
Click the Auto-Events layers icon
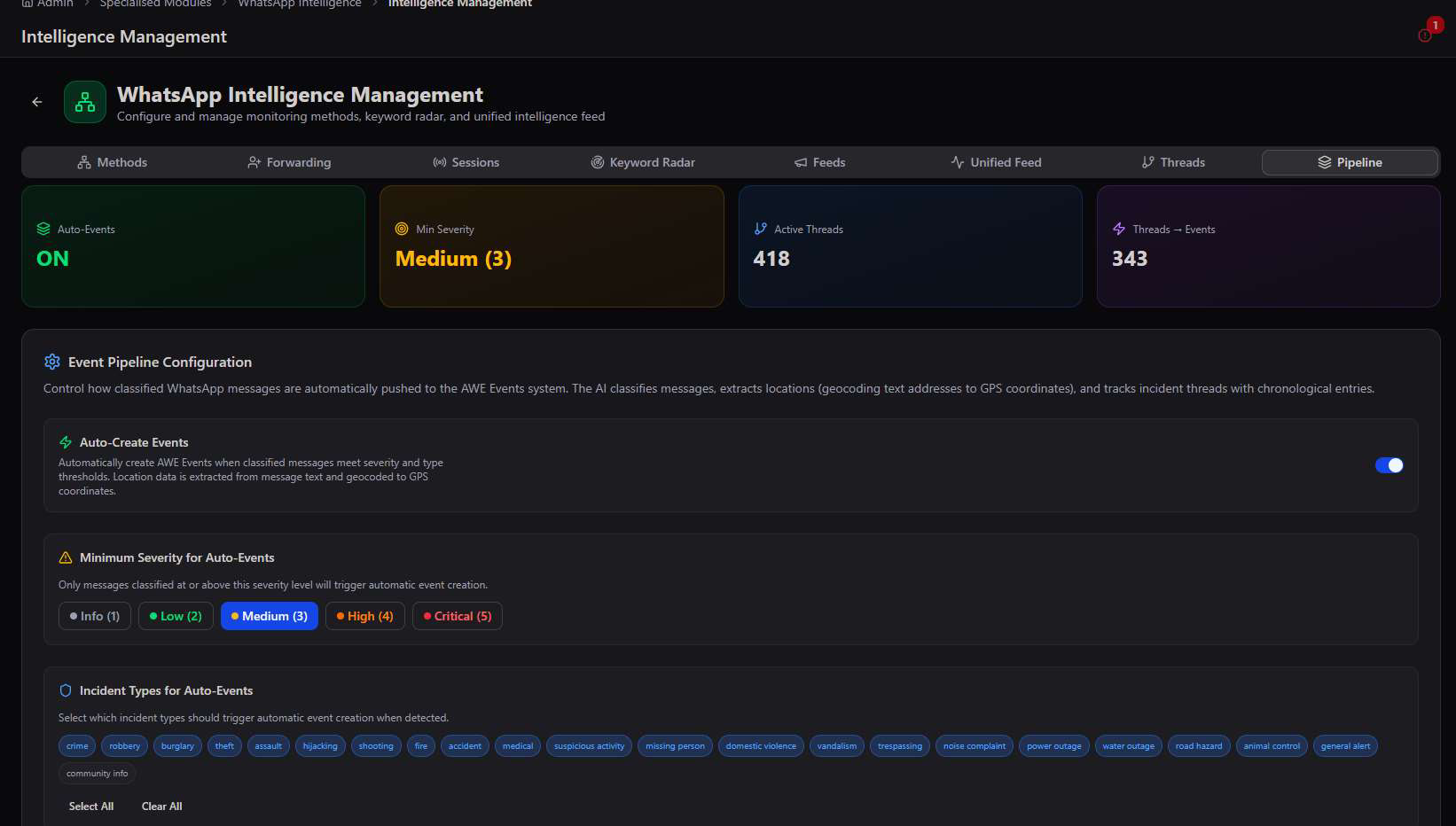click(x=43, y=229)
